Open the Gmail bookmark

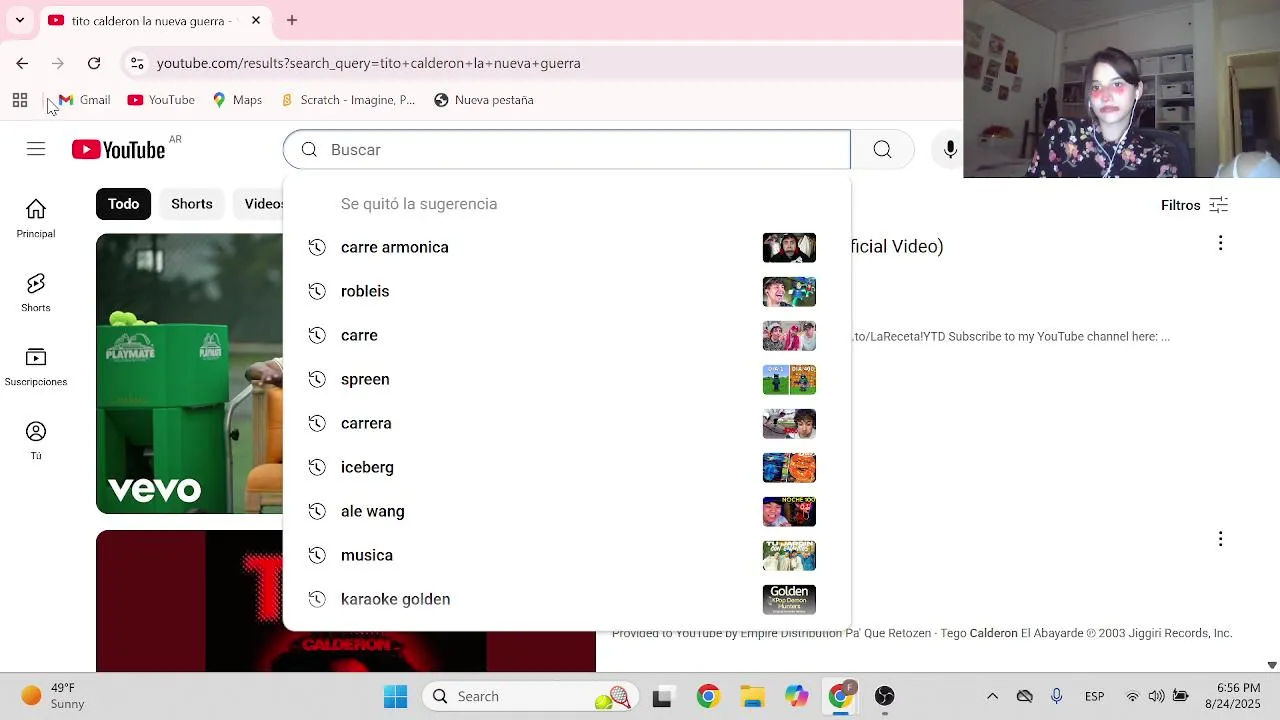(84, 100)
